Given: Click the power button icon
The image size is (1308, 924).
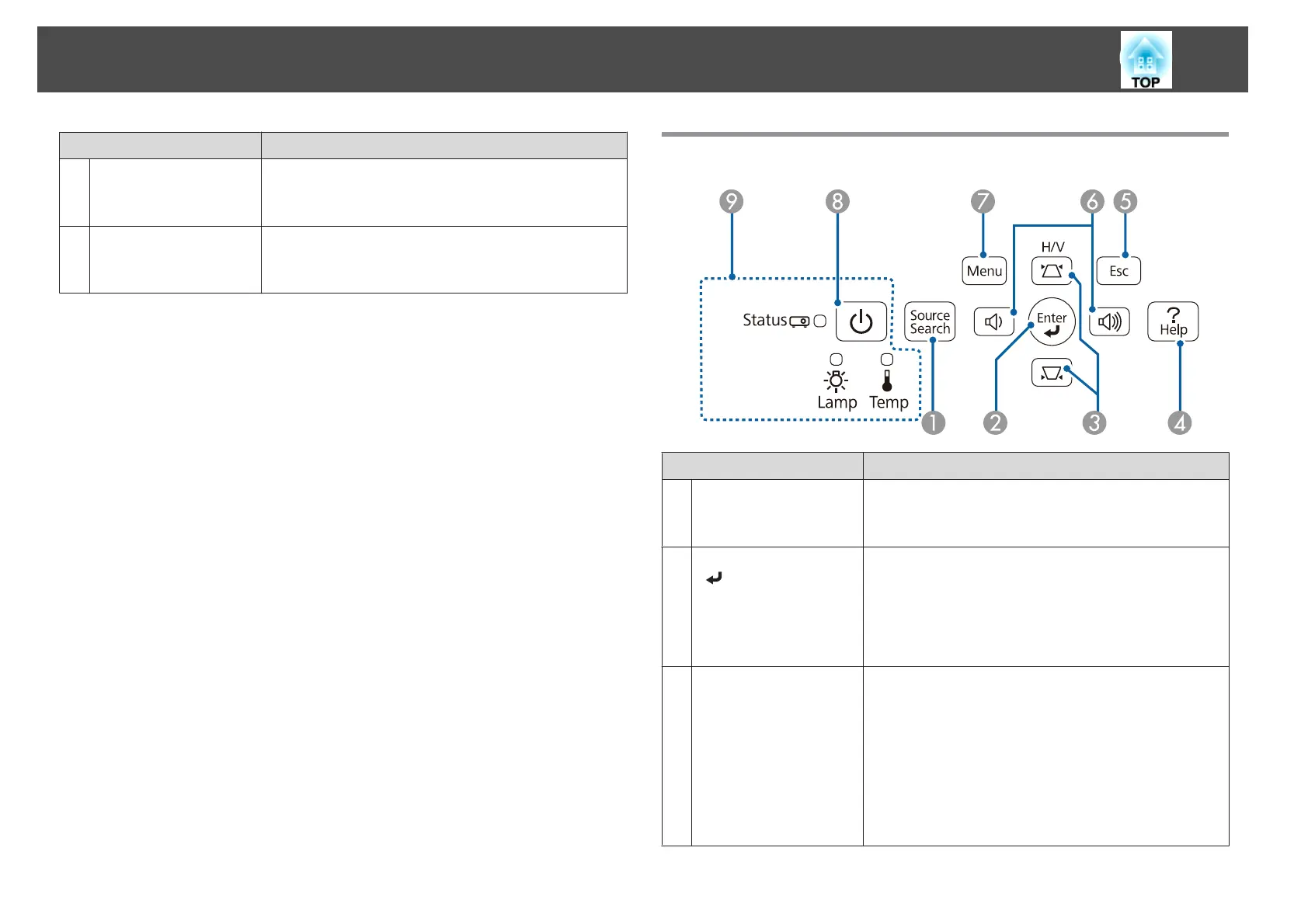Looking at the screenshot, I should coord(861,321).
